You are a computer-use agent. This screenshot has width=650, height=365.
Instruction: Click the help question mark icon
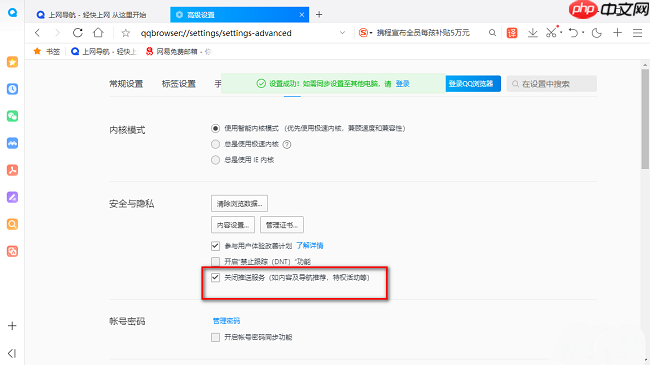coord(286,144)
